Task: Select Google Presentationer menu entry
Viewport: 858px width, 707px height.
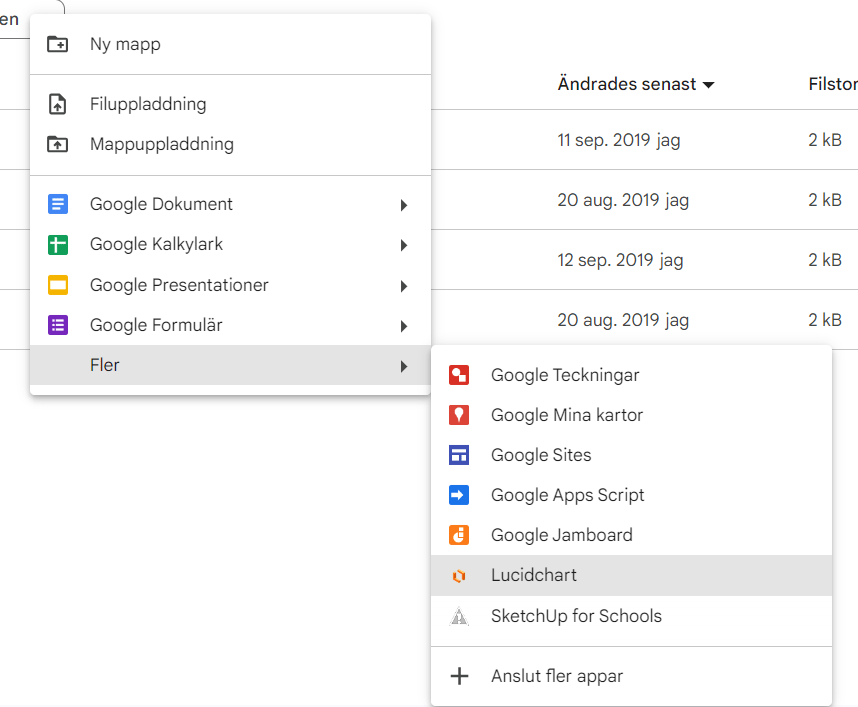Action: coord(230,285)
